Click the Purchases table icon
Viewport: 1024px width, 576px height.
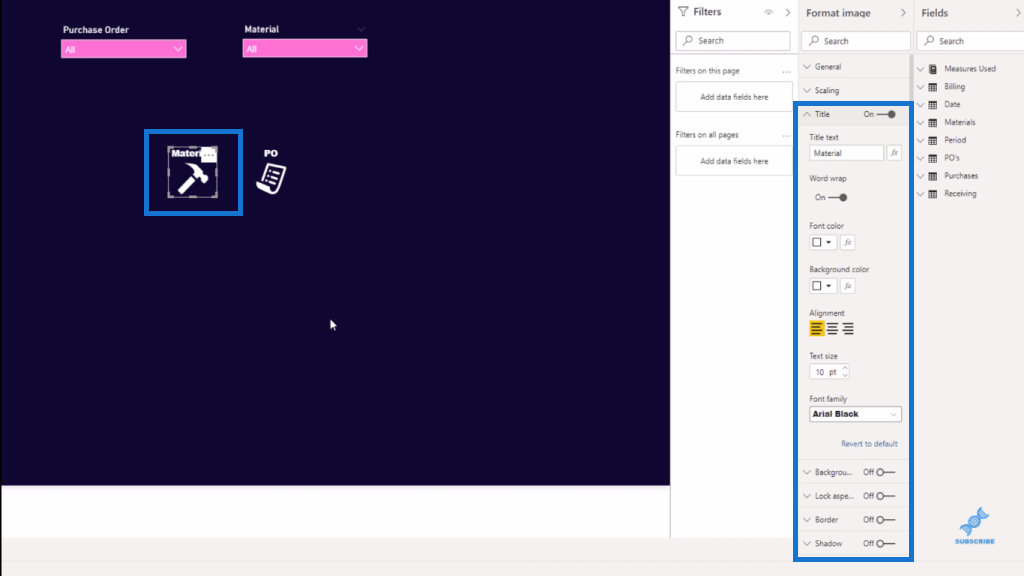(933, 176)
